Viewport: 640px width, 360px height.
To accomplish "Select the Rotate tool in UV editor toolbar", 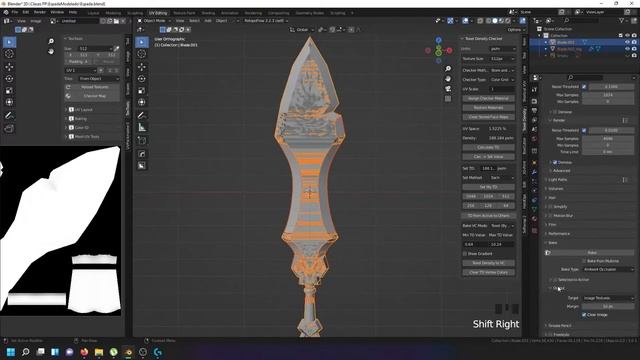I will (9, 78).
